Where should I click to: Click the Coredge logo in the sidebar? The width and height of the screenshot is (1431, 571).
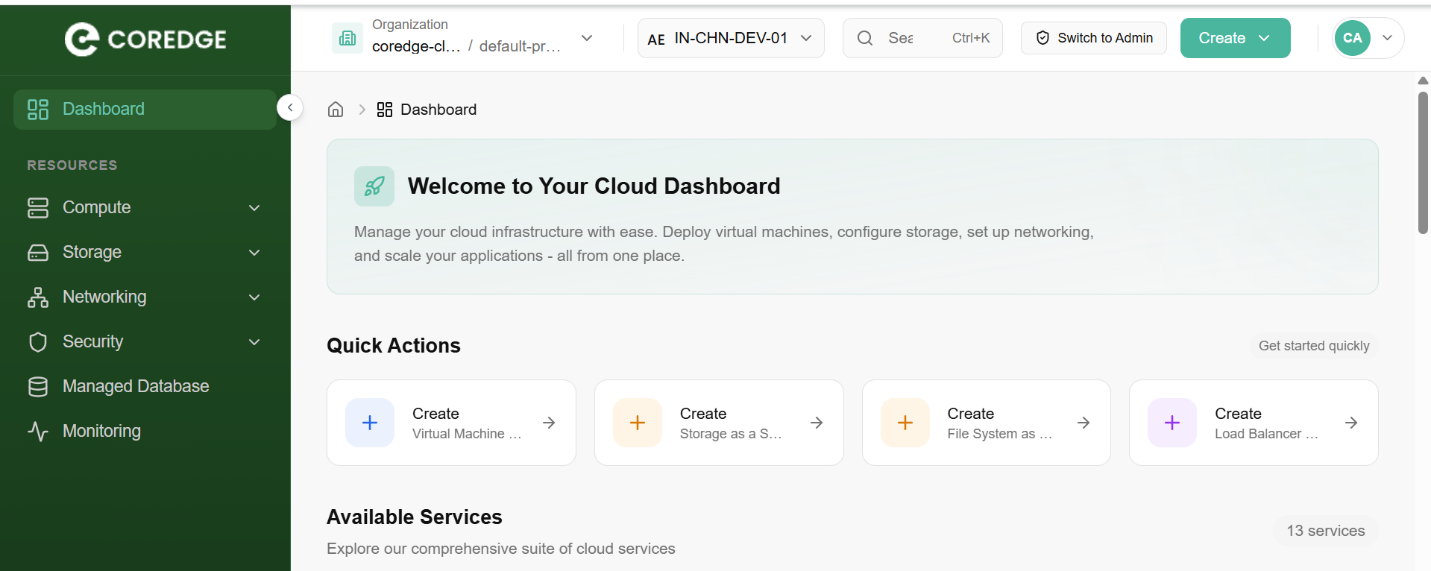point(146,39)
